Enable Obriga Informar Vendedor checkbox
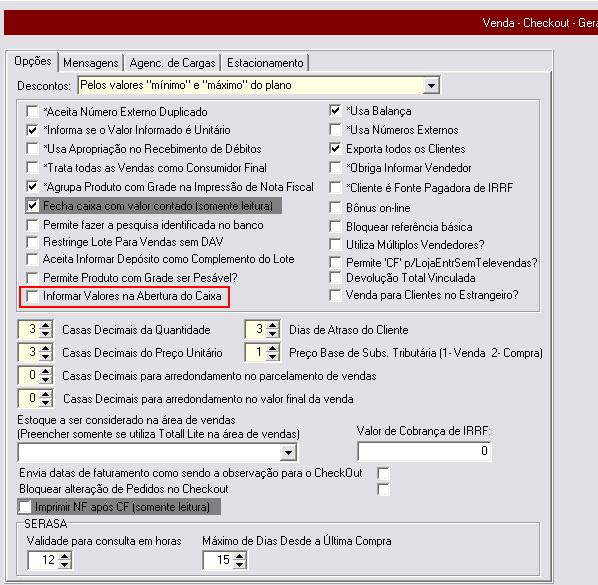Viewport: 598px width, 585px height. click(x=335, y=168)
